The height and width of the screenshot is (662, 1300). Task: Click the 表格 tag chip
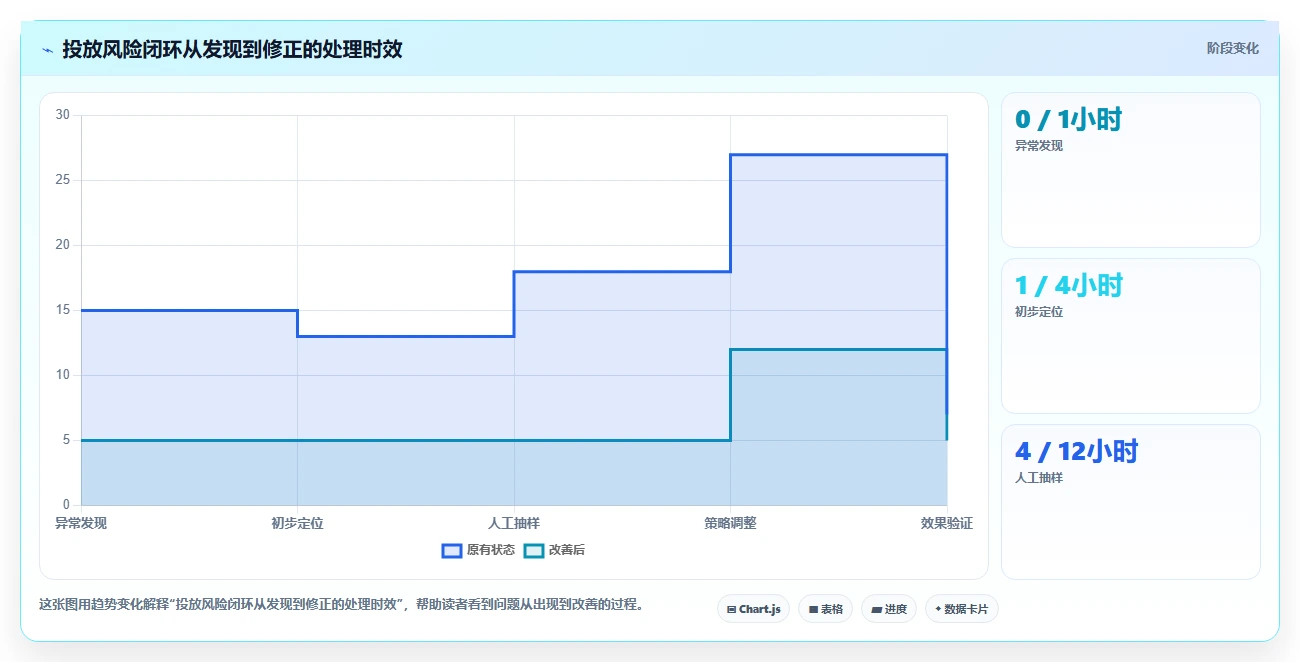click(825, 609)
